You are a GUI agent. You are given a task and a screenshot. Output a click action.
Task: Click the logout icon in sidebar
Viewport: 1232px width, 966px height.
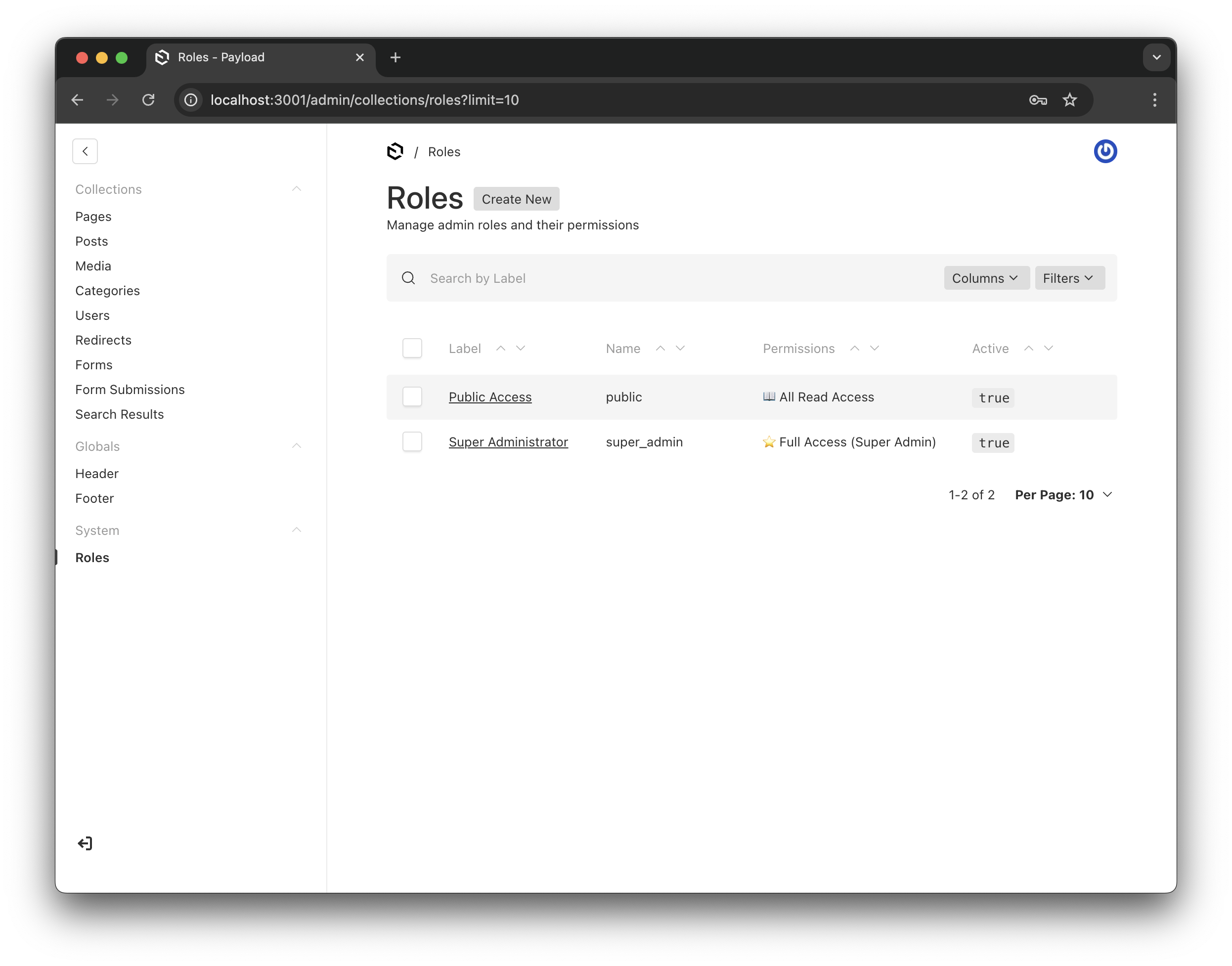(85, 843)
